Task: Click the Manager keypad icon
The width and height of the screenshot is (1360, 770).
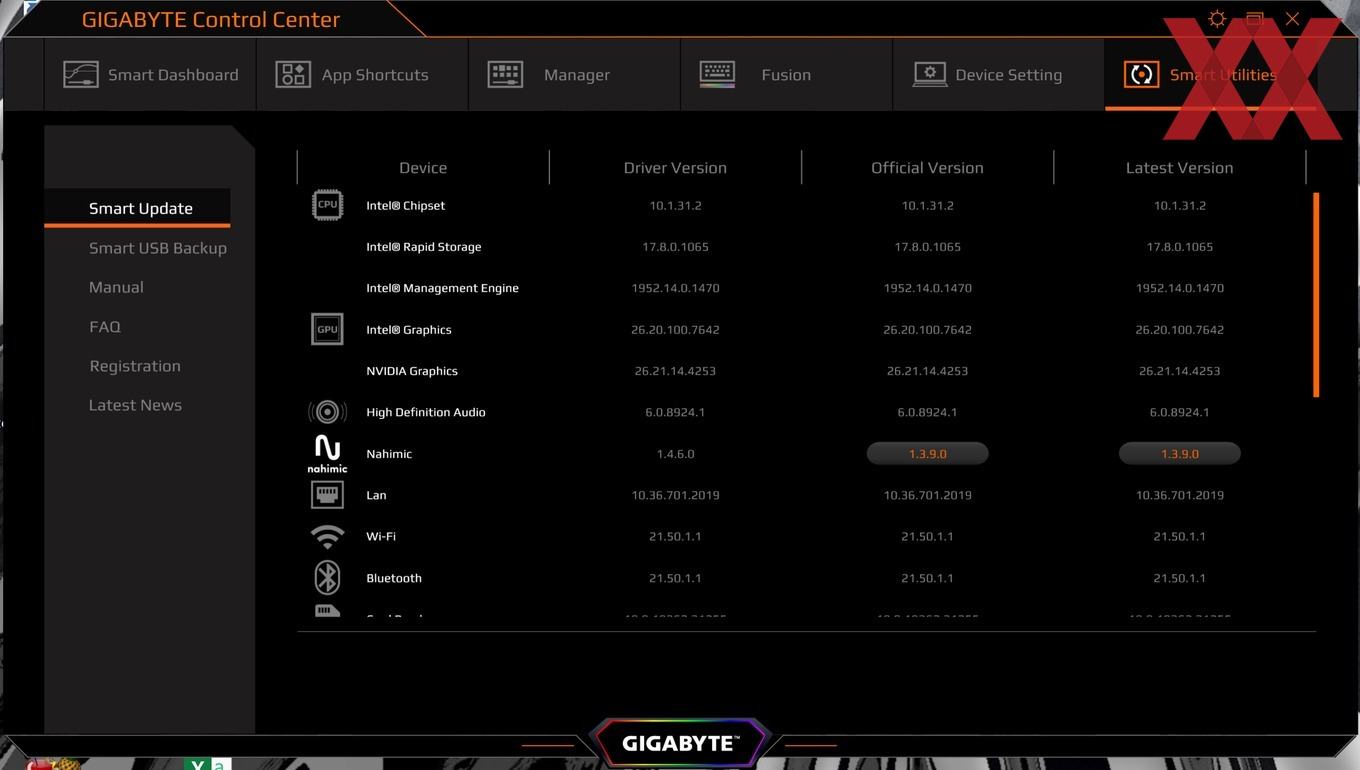Action: [505, 75]
